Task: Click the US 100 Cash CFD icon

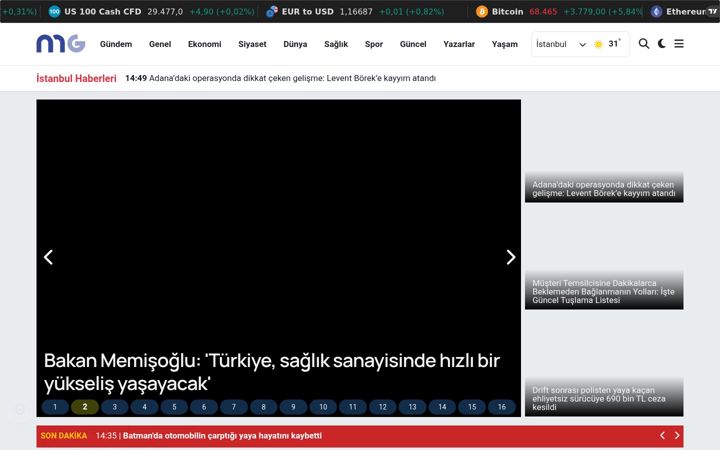Action: pyautogui.click(x=54, y=11)
